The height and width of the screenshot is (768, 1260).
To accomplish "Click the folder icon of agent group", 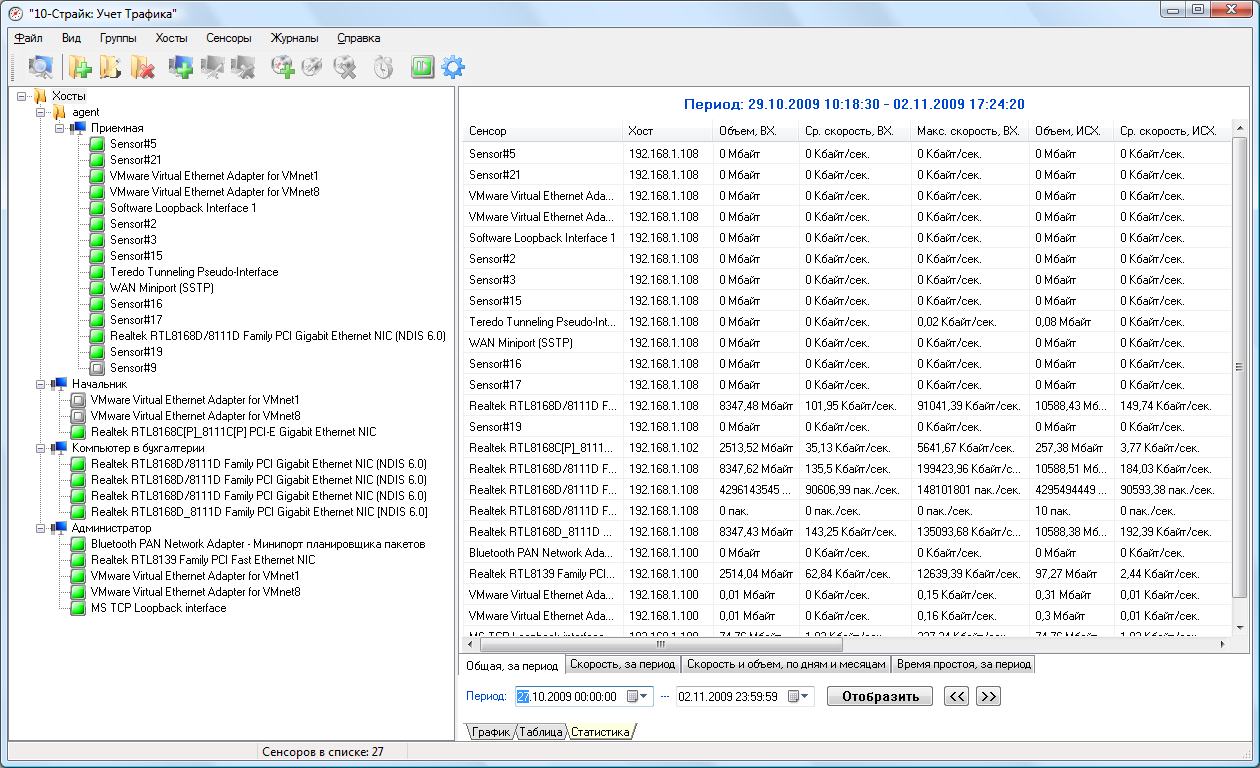I will 59,112.
